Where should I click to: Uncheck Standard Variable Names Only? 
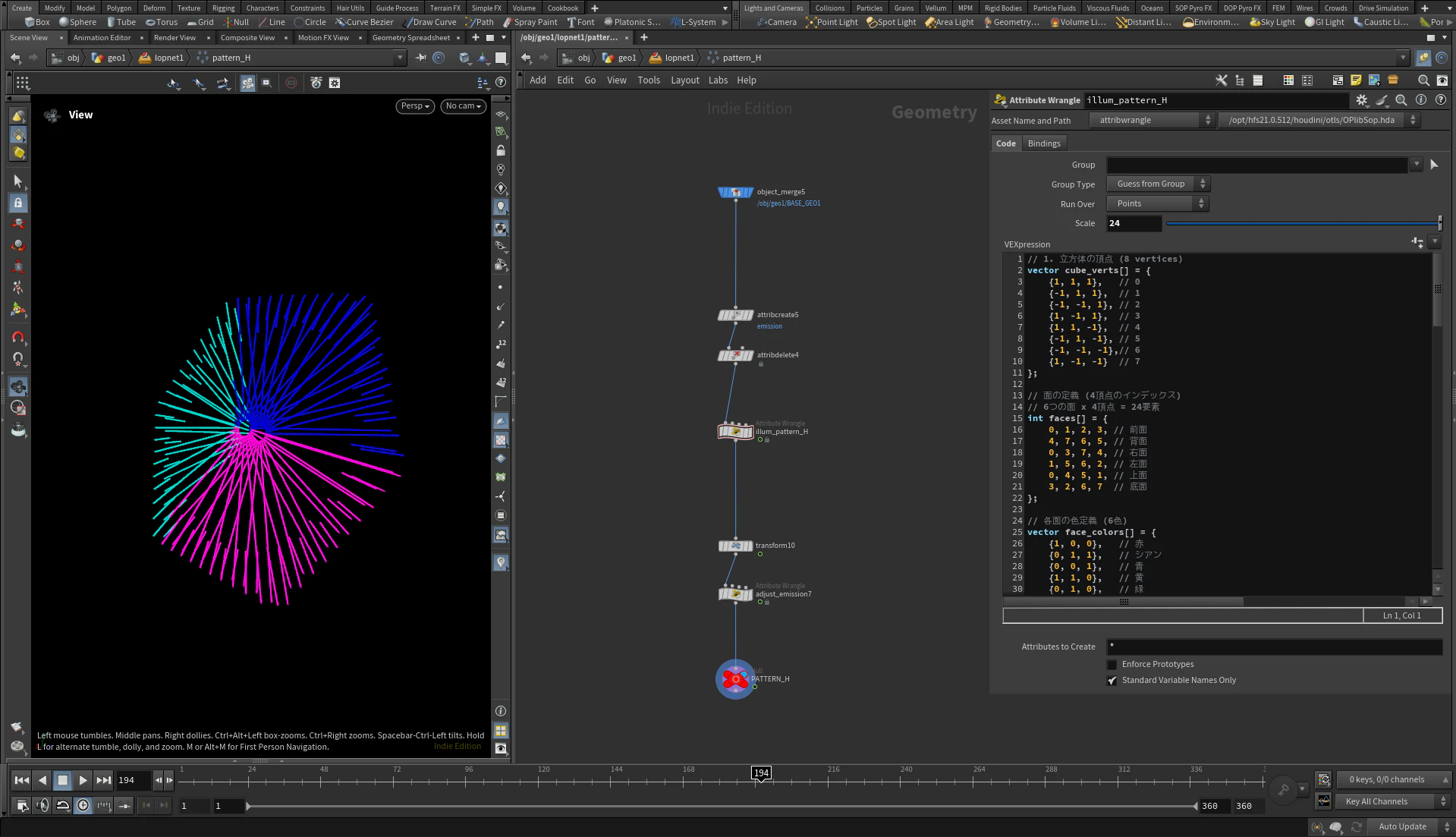pos(1112,681)
